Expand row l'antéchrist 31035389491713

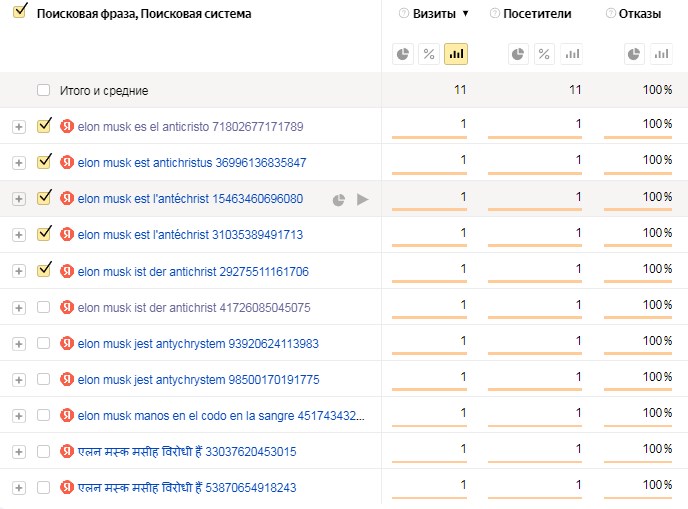pos(18,235)
